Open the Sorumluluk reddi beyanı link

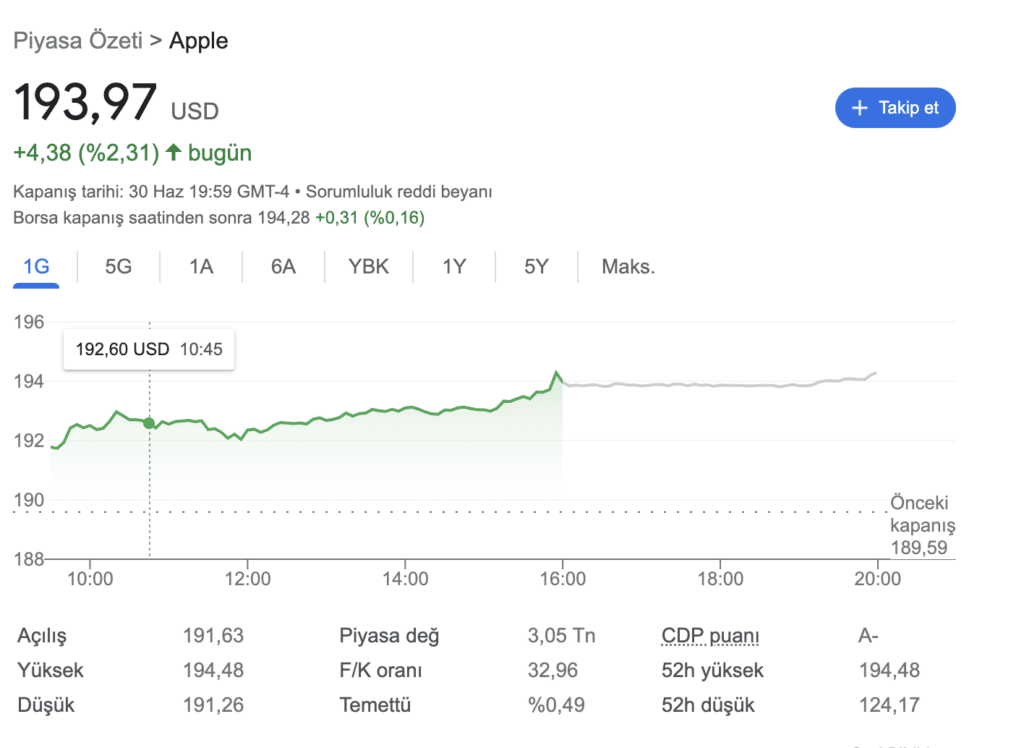pos(399,192)
